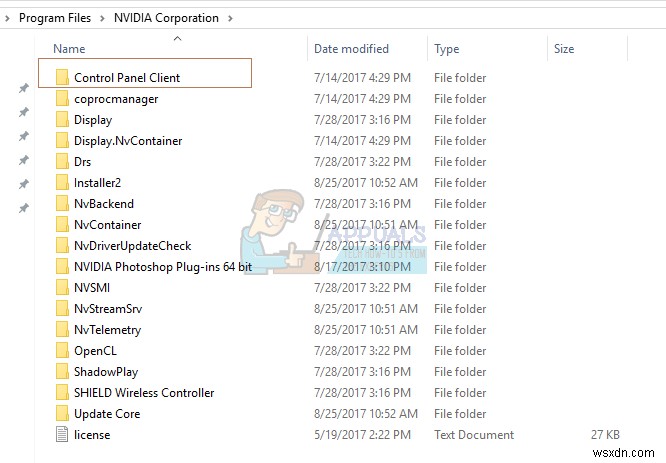666x463 pixels.
Task: Click the NvContainer folder name
Action: coord(107,225)
